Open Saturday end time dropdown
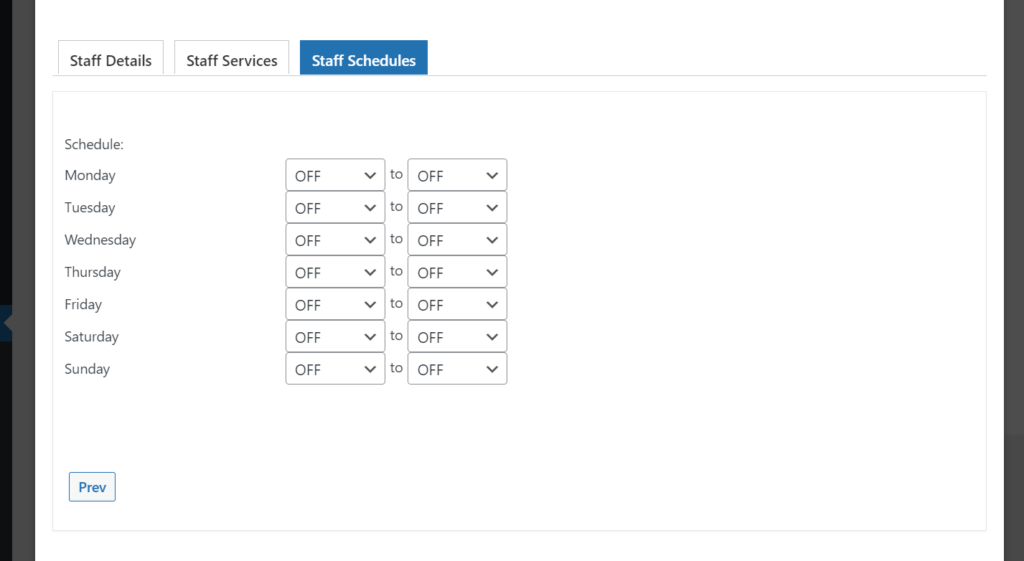The image size is (1024, 561). [x=457, y=336]
